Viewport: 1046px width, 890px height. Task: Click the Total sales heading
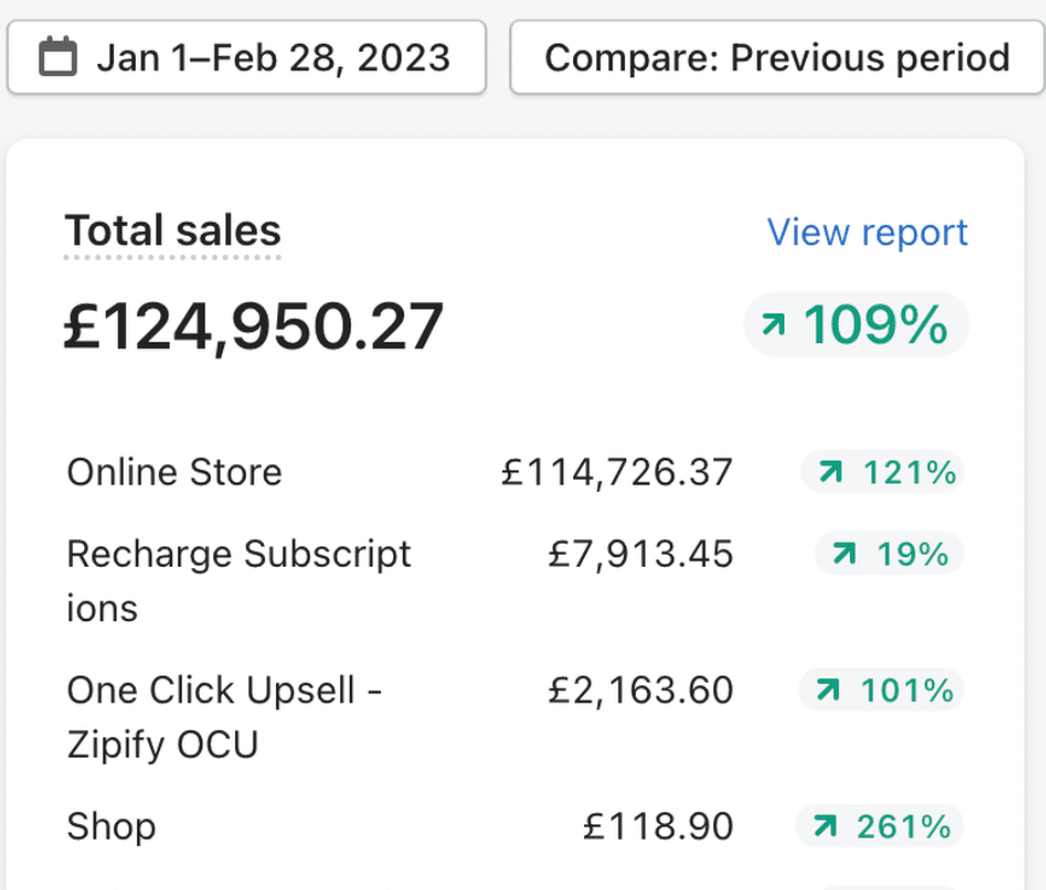pyautogui.click(x=172, y=231)
